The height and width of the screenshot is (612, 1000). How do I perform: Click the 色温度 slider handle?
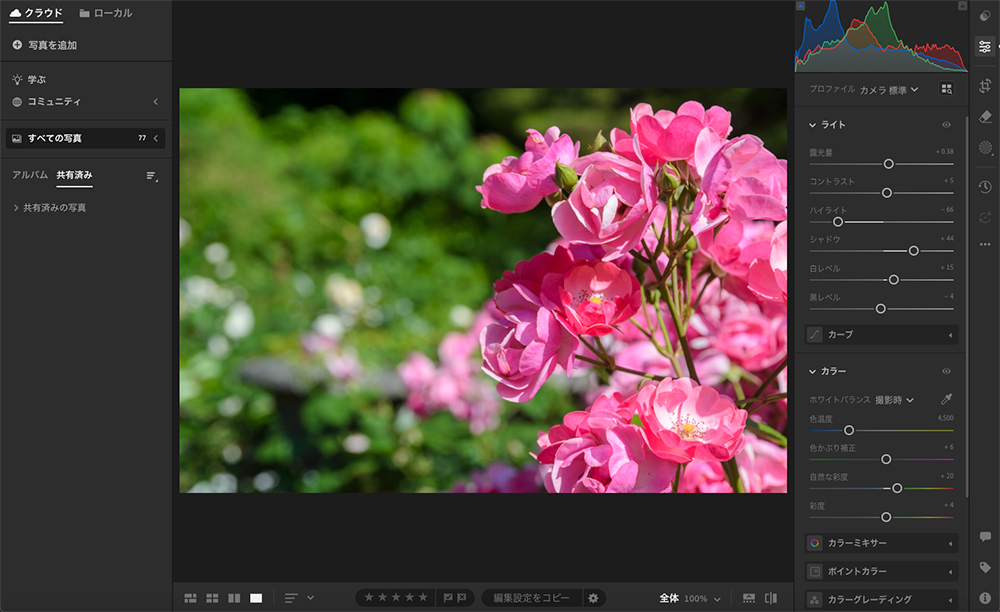coord(849,430)
